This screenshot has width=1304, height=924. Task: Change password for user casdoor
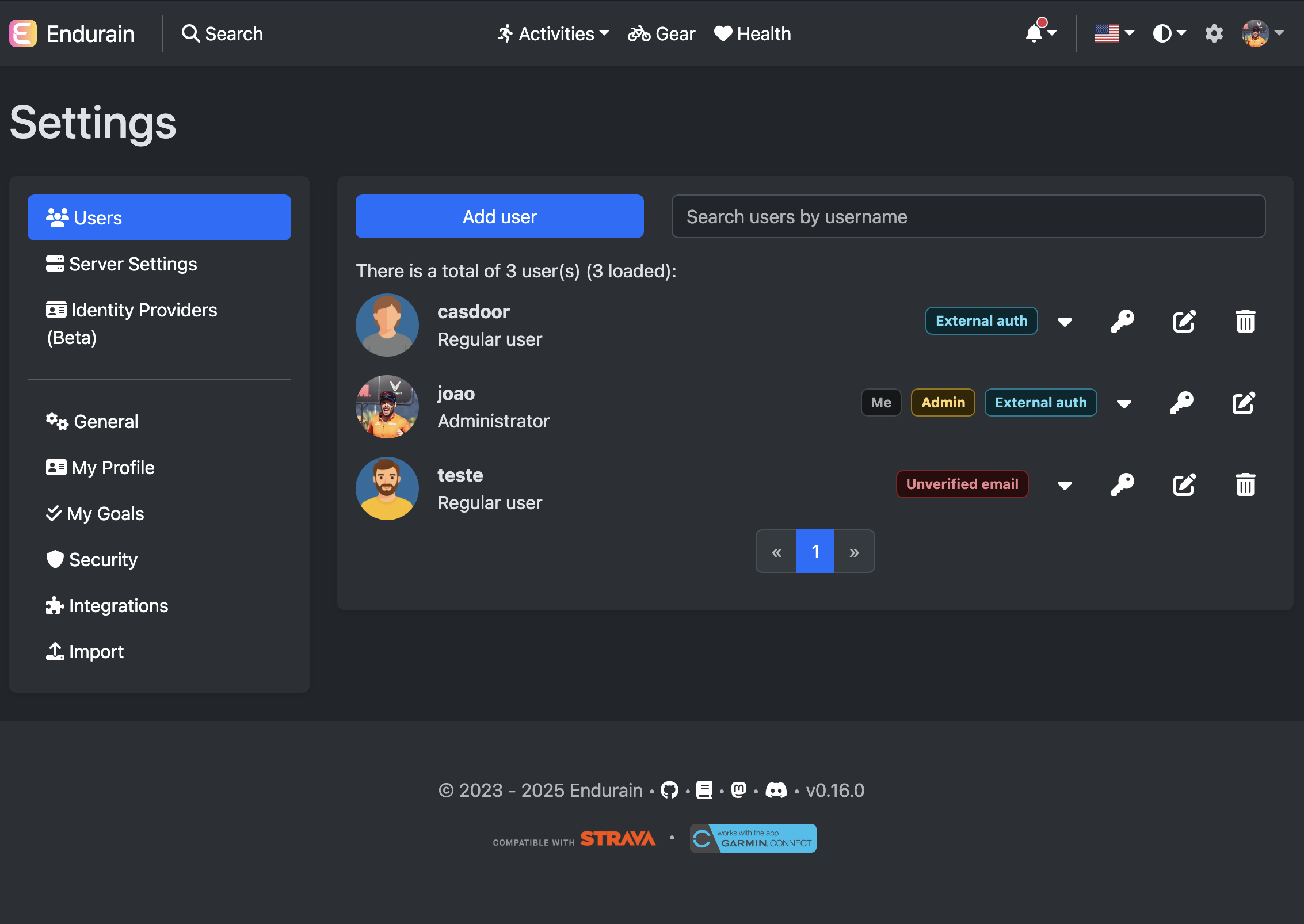coord(1123,321)
